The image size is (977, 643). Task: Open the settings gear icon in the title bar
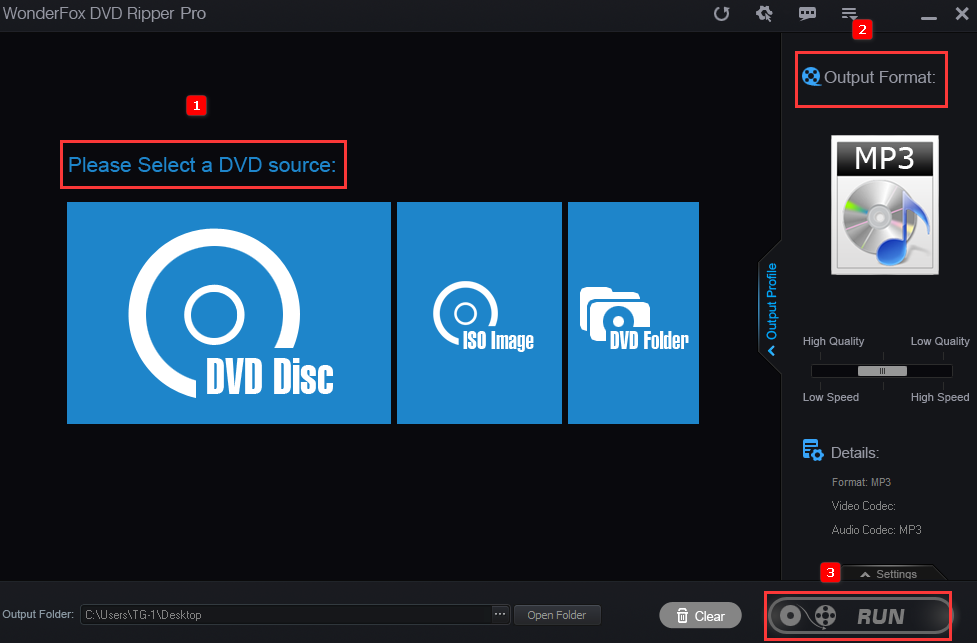[763, 14]
